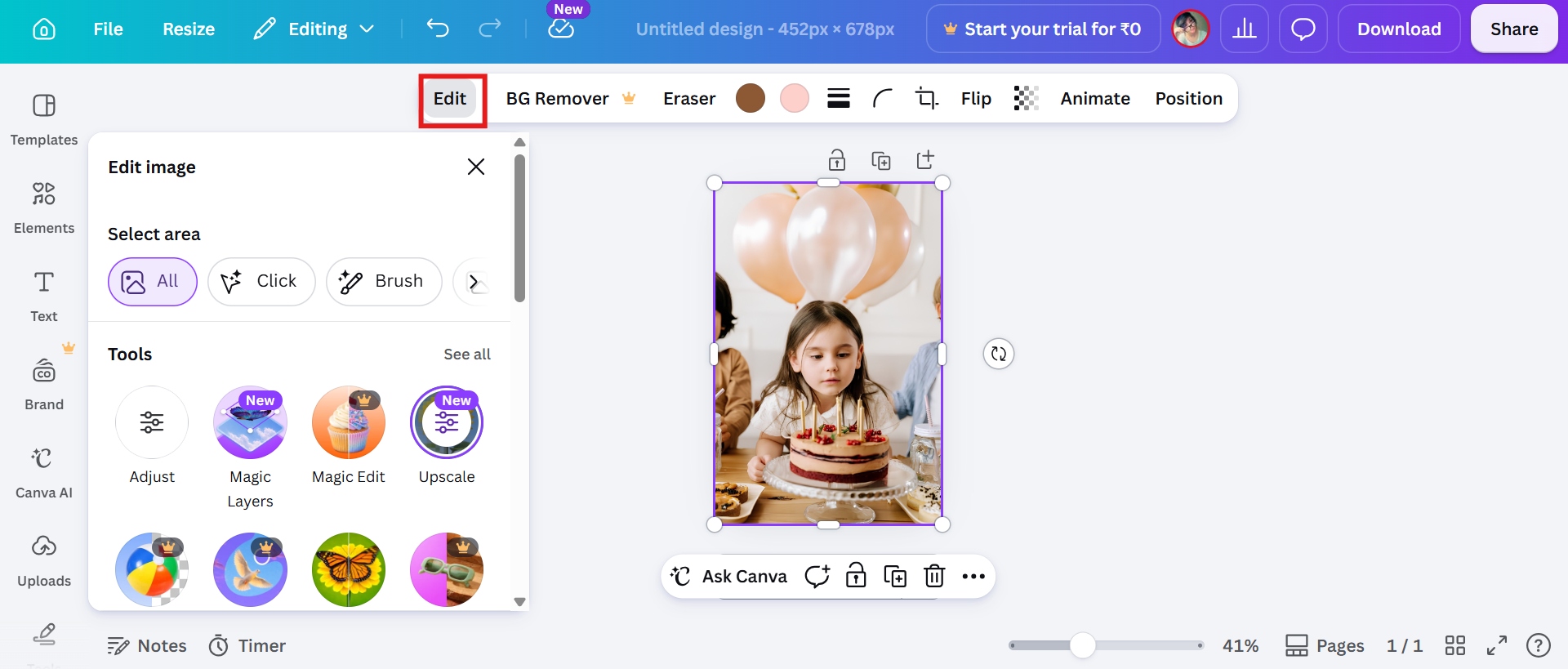
Task: Lock element icon in floating toolbar
Action: click(x=856, y=577)
